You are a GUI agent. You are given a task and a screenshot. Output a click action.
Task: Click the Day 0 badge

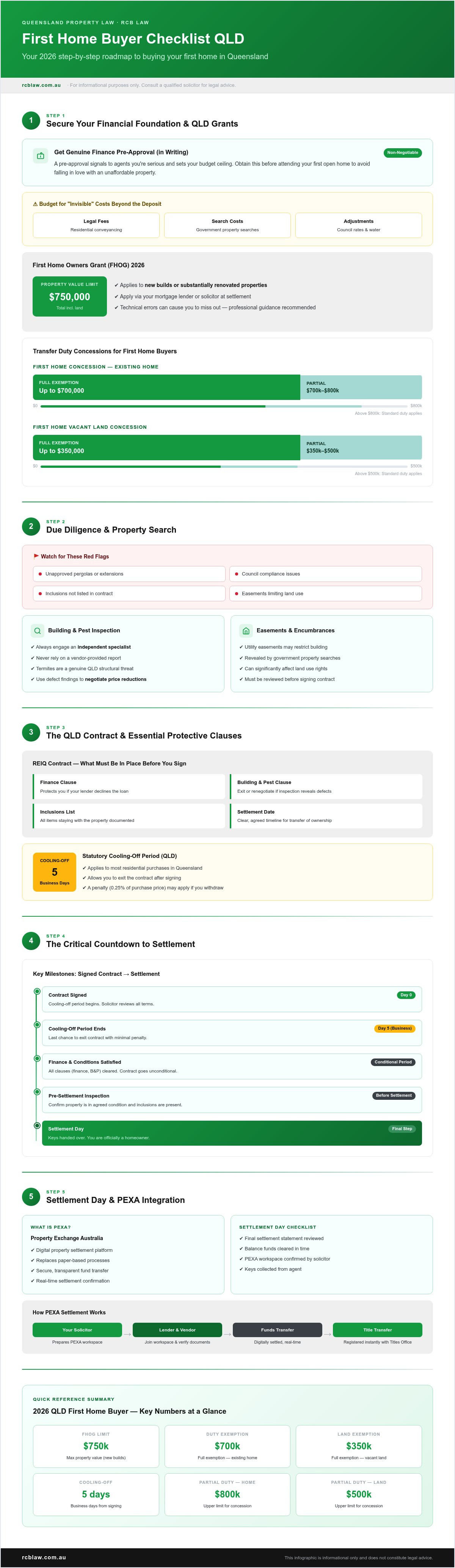[x=406, y=995]
